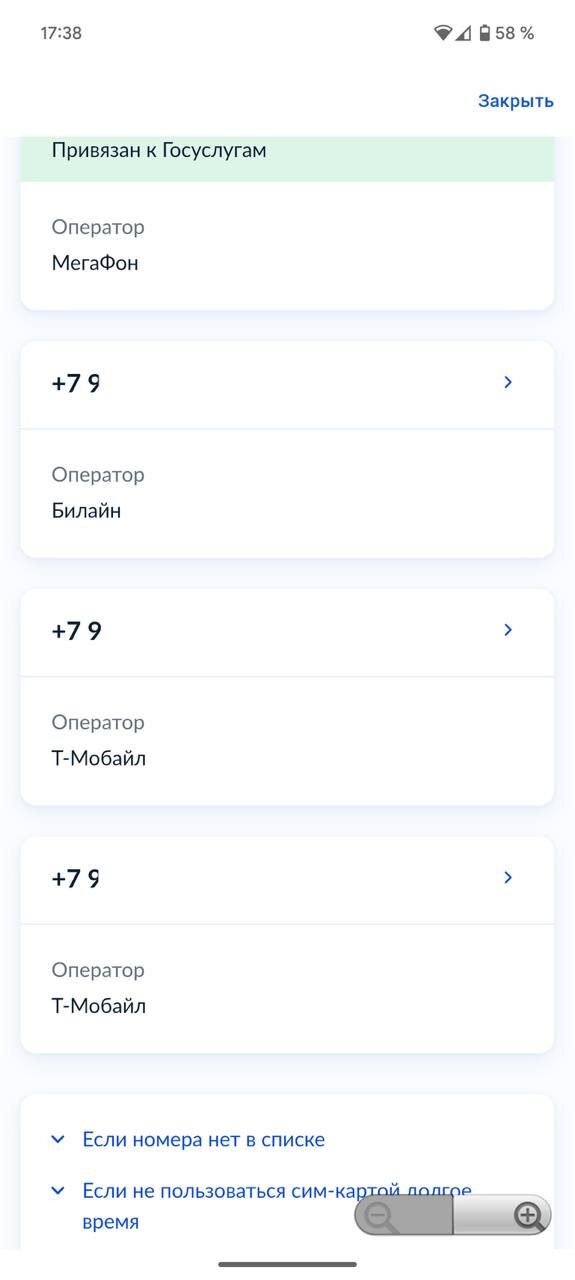Expand "Если не пользоваться сим-картой долгое время"
Image resolution: width=575 pixels, height=1280 pixels.
pyautogui.click(x=277, y=1206)
